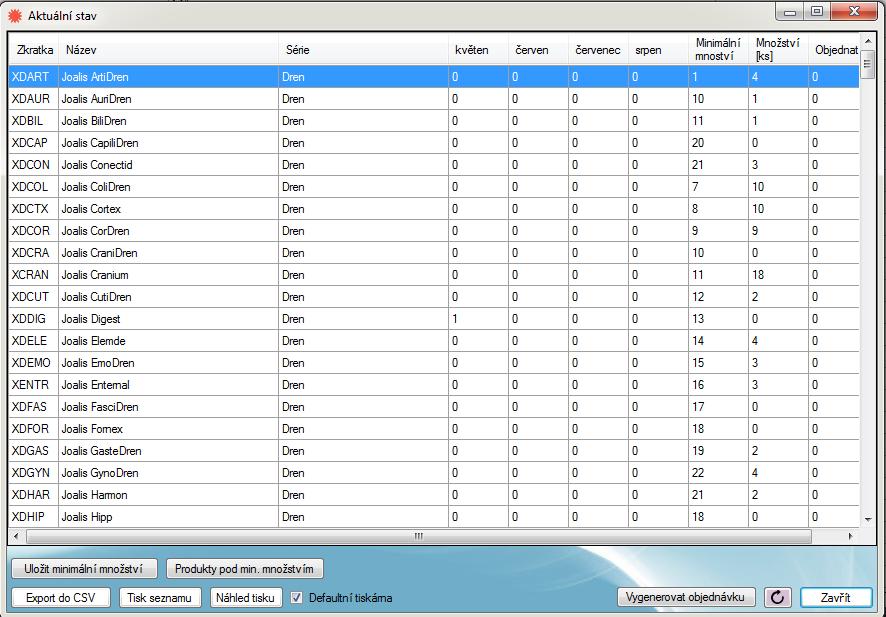Screen dimensions: 886x617
Task: Click Vygenerovat objednávku button
Action: (685, 597)
